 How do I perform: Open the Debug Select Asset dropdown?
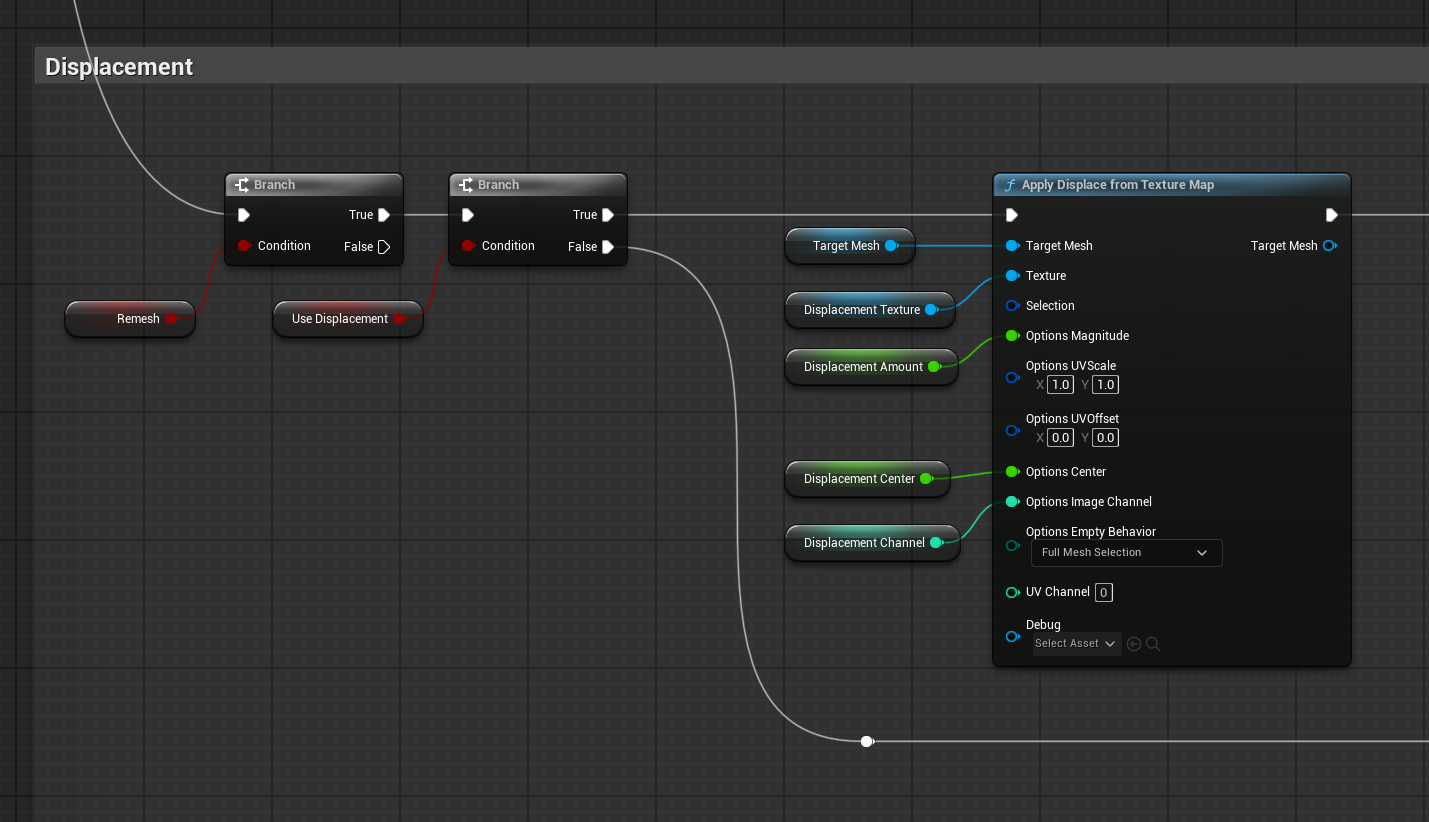(x=1076, y=644)
